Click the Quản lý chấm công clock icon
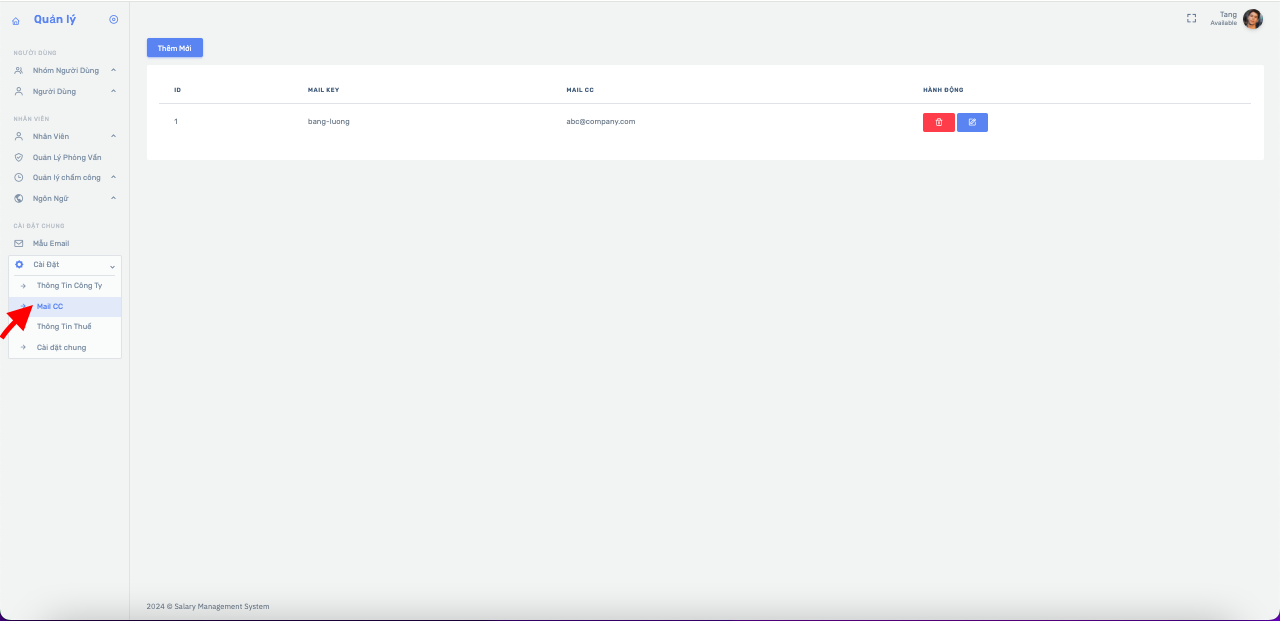 (18, 177)
